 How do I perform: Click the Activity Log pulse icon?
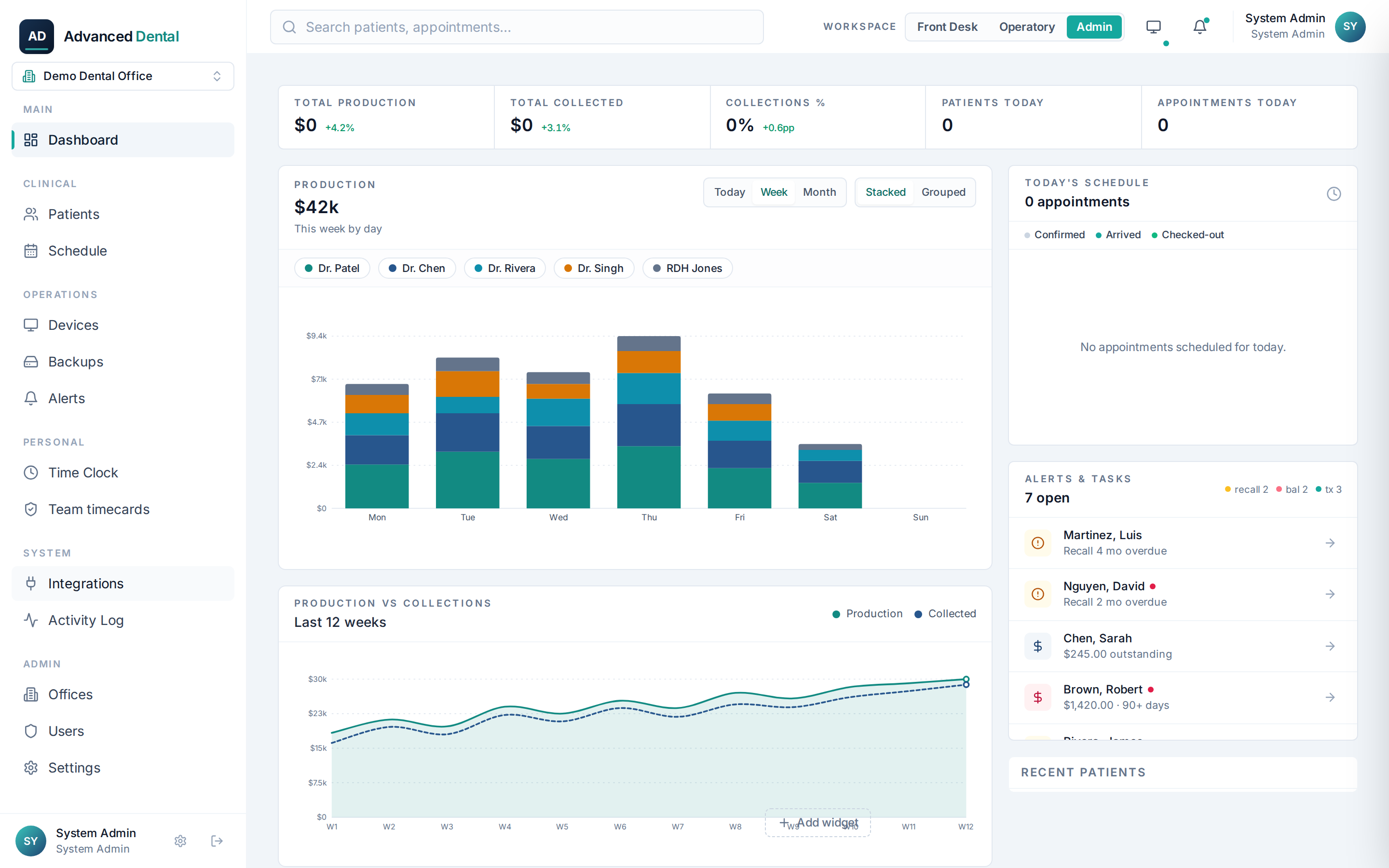[x=31, y=620]
